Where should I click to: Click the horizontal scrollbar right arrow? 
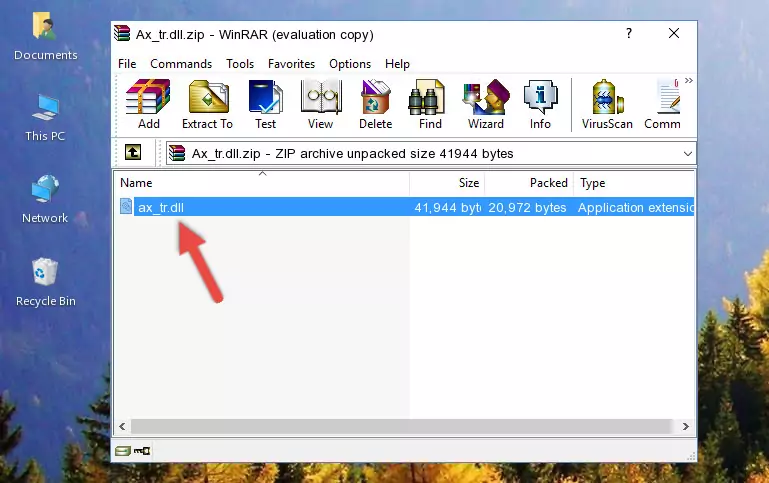coord(686,426)
